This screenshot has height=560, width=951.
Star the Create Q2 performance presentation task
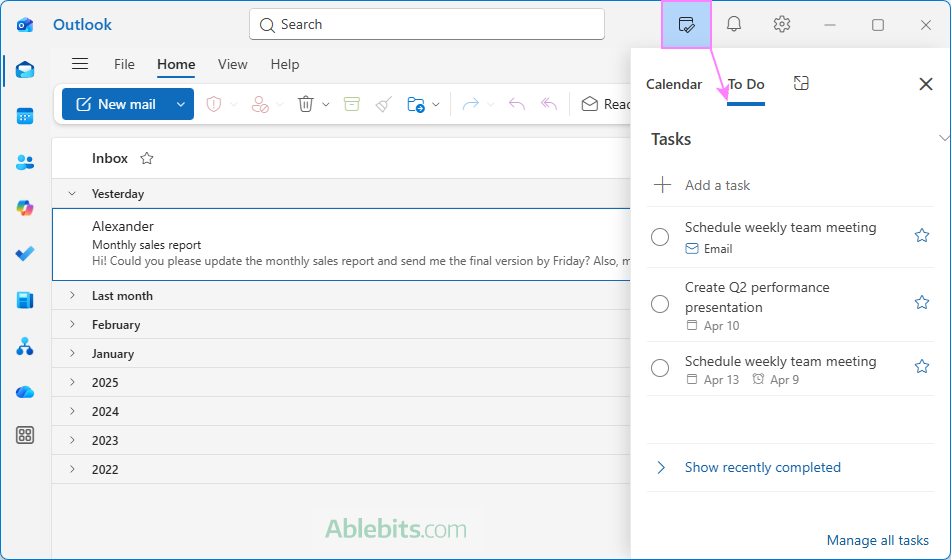coord(922,302)
